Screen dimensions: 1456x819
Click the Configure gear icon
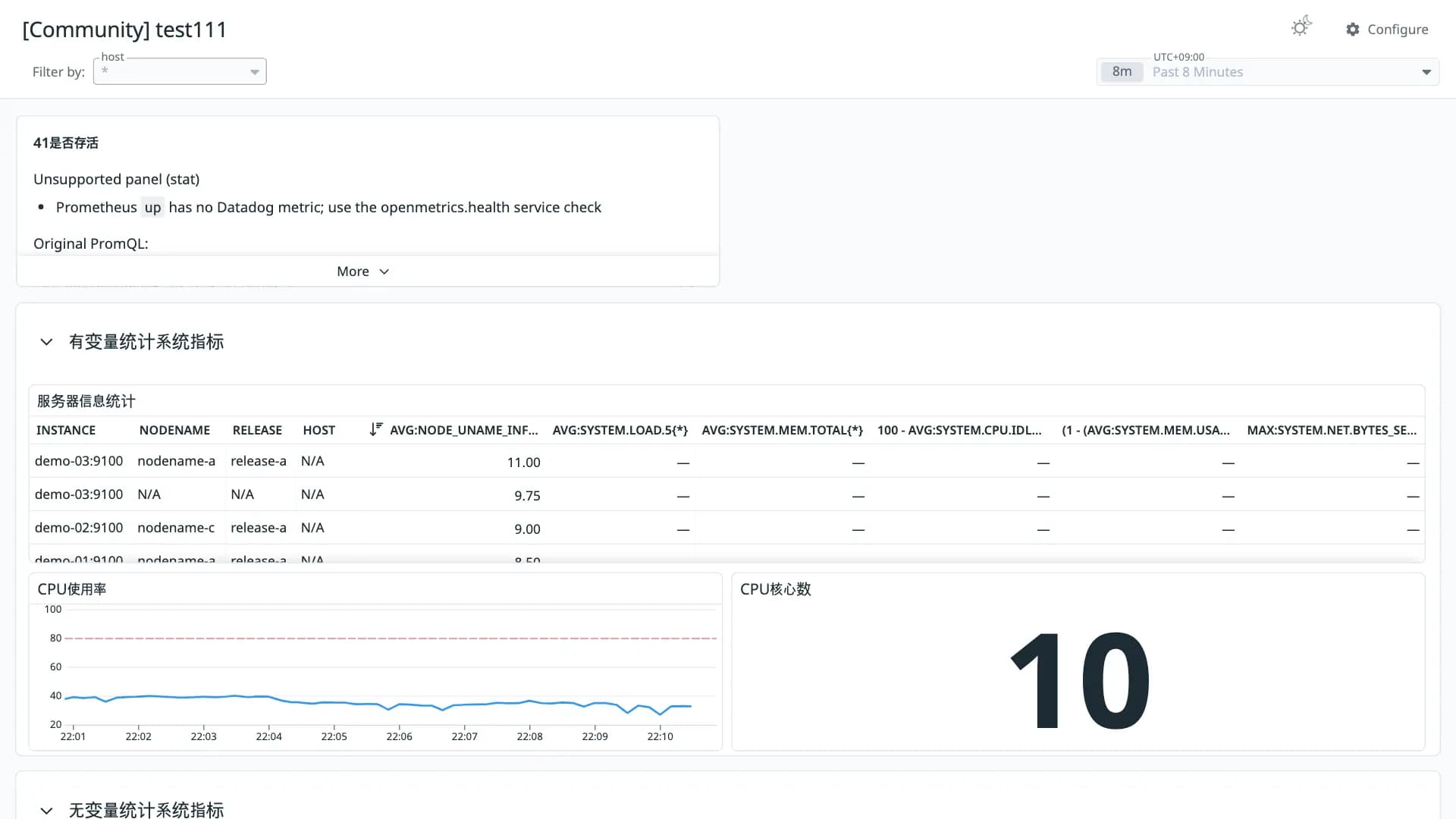pos(1352,30)
